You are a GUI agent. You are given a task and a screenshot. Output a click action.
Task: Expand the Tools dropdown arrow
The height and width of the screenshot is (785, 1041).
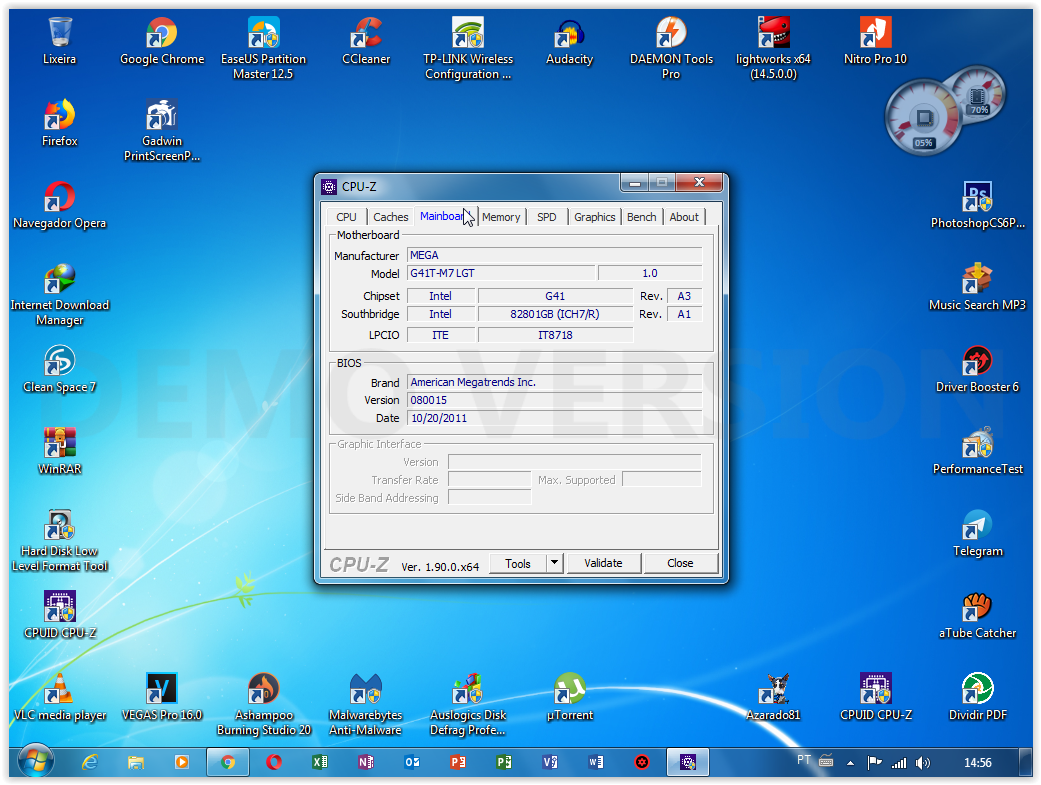555,563
